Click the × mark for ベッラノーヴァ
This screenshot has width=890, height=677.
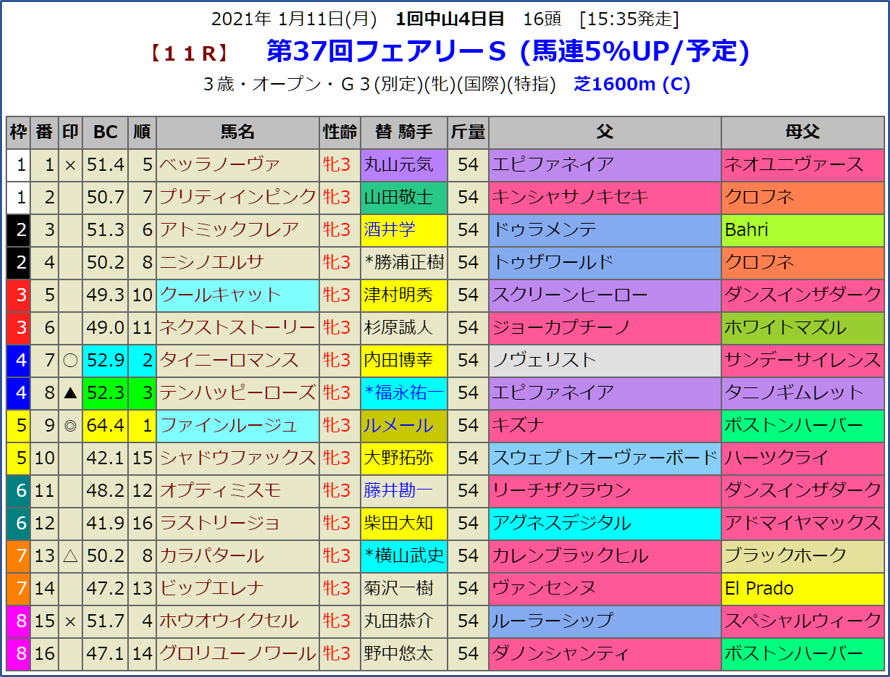click(x=70, y=164)
